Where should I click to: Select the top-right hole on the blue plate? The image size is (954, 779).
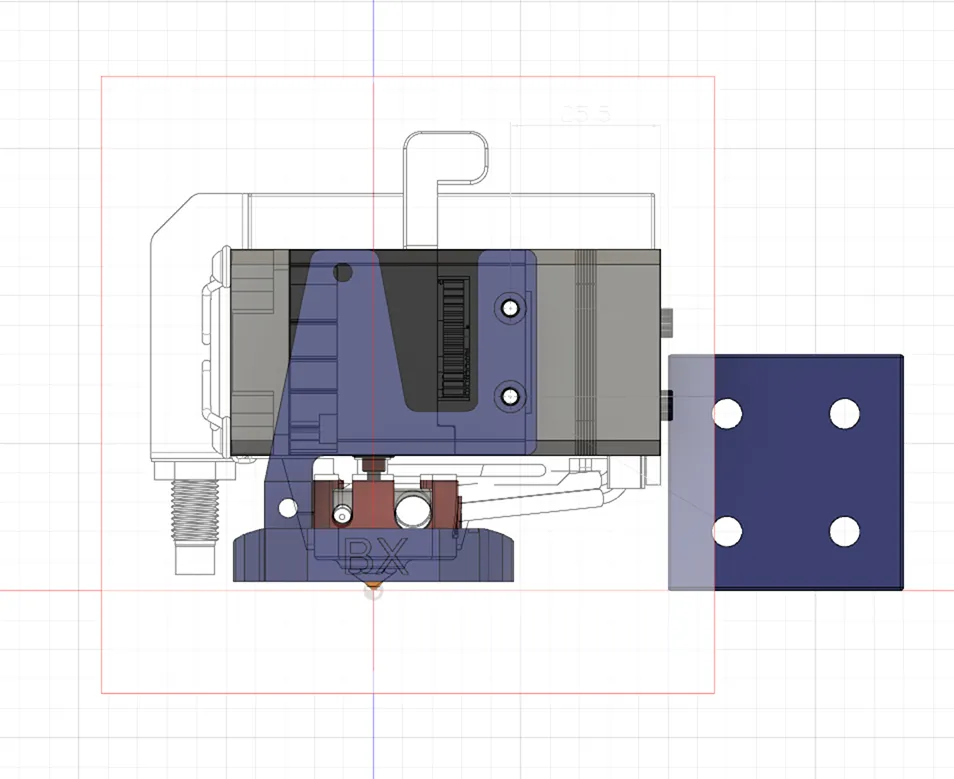click(845, 412)
